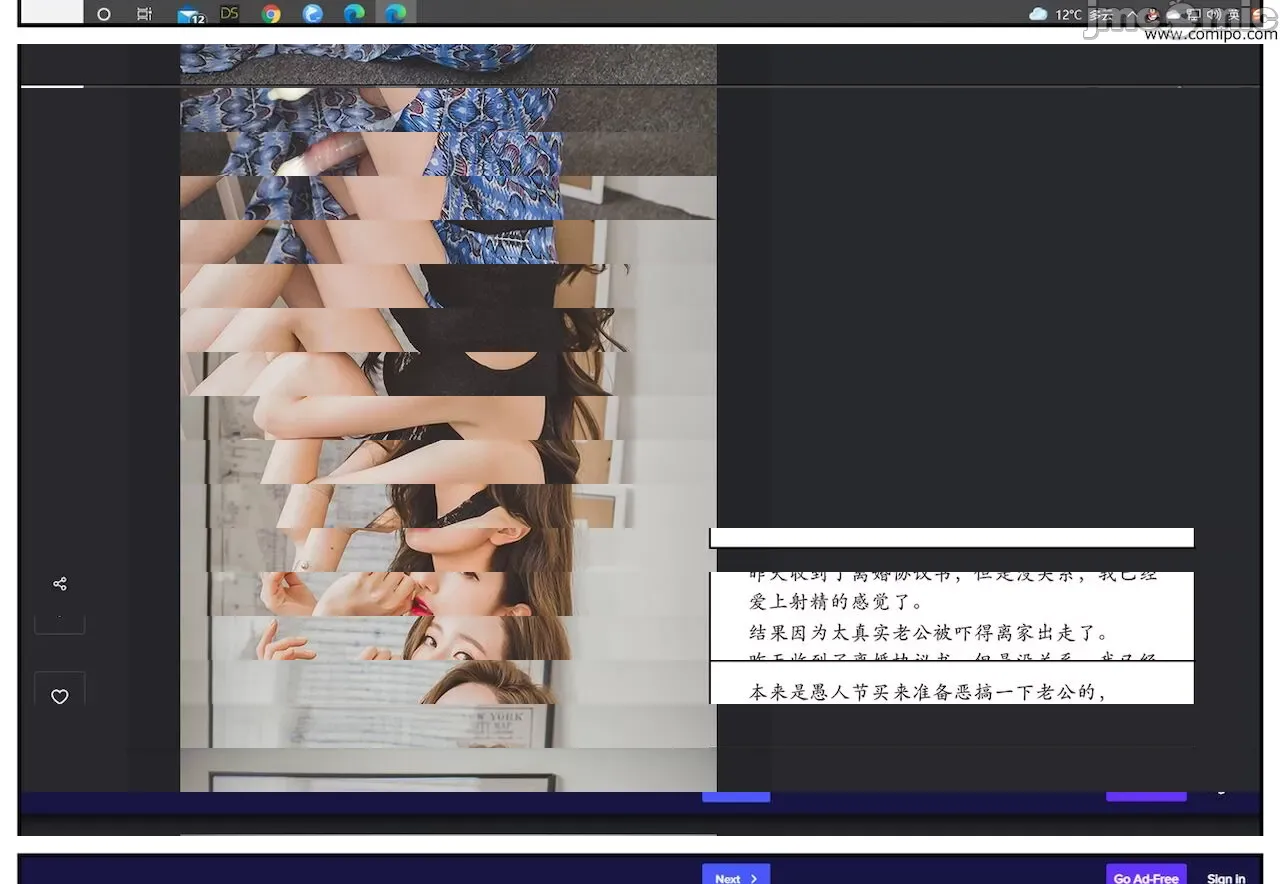1280x884 pixels.
Task: Click the Cortana circle icon in taskbar
Action: point(104,14)
